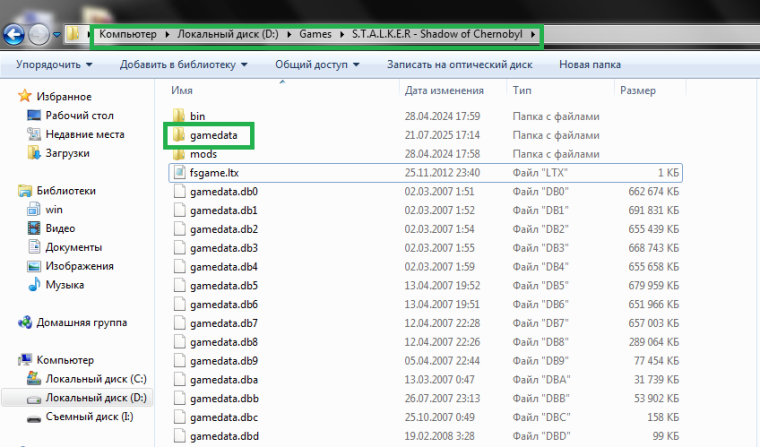Expand the arrow after Компьютер breadcrumb
The height and width of the screenshot is (447, 760).
[167, 34]
